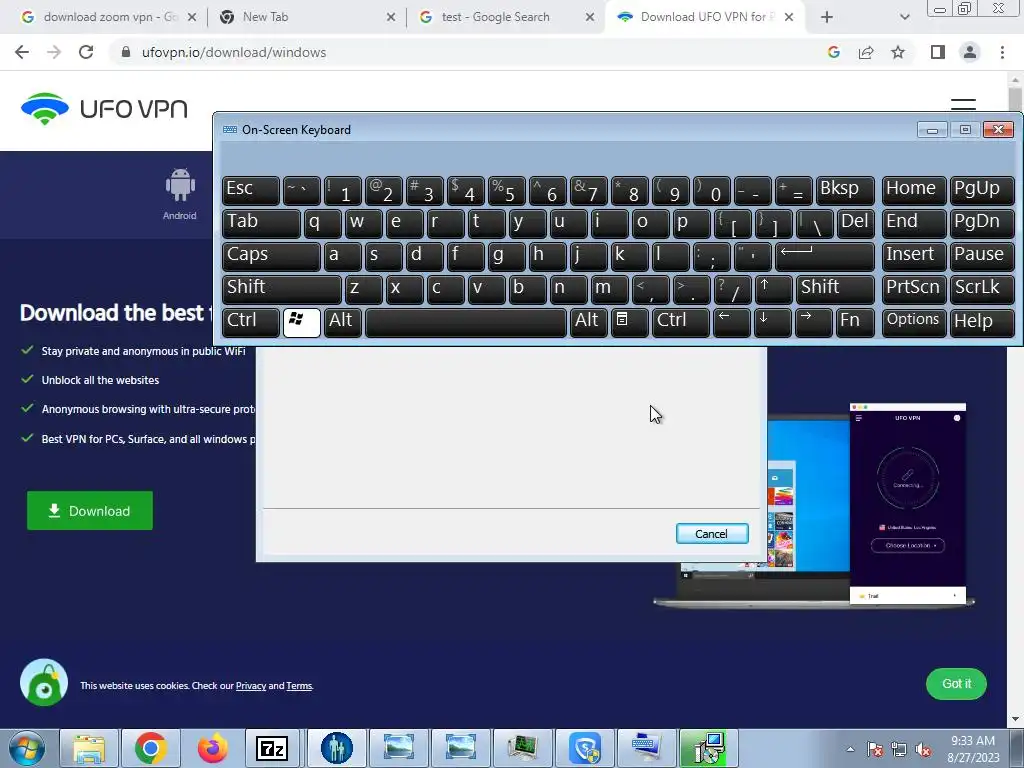Toggle the right Alt key on the keyboard
Screen dimensions: 1024x768
click(x=588, y=323)
